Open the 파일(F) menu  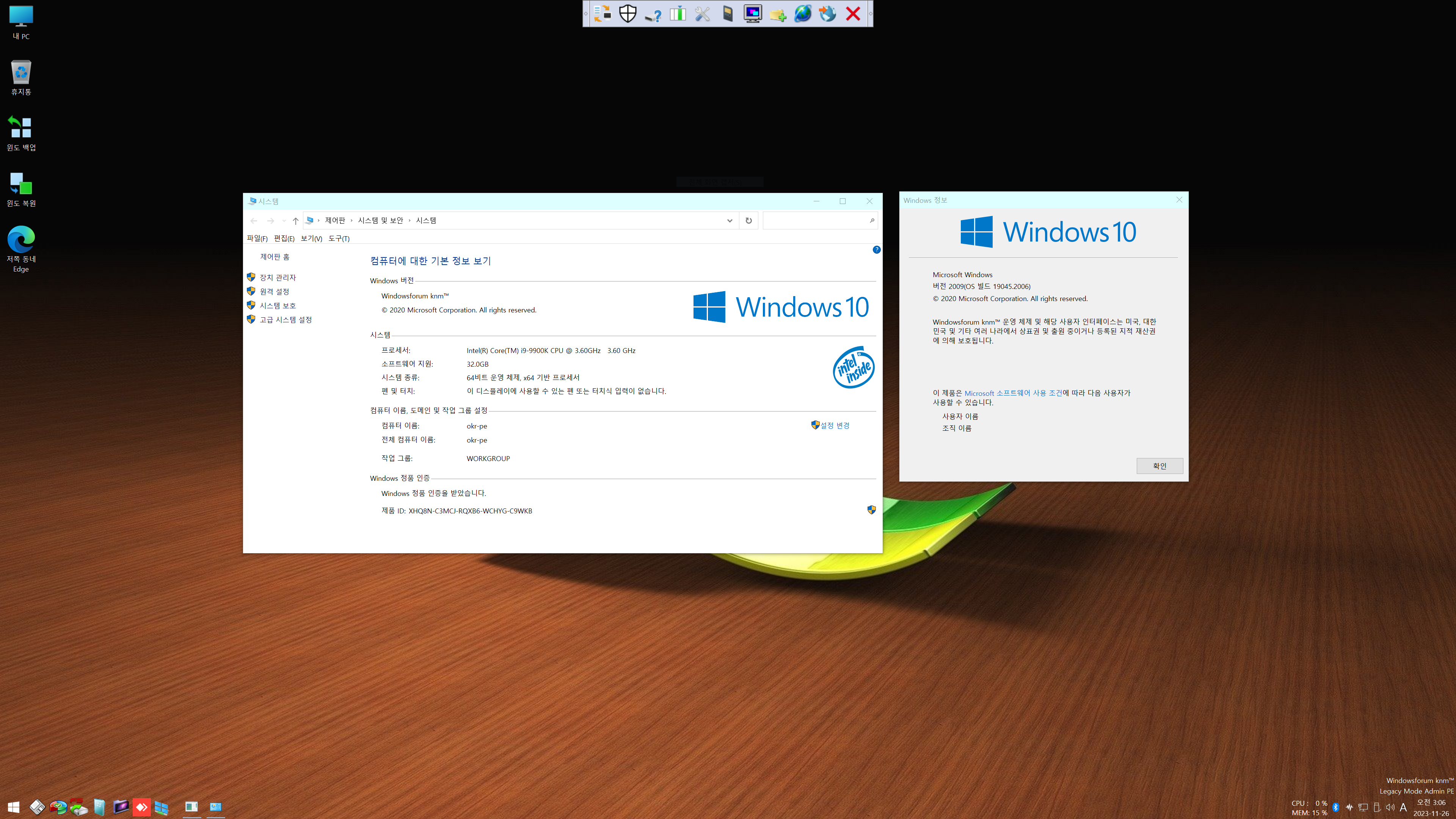coord(257,238)
